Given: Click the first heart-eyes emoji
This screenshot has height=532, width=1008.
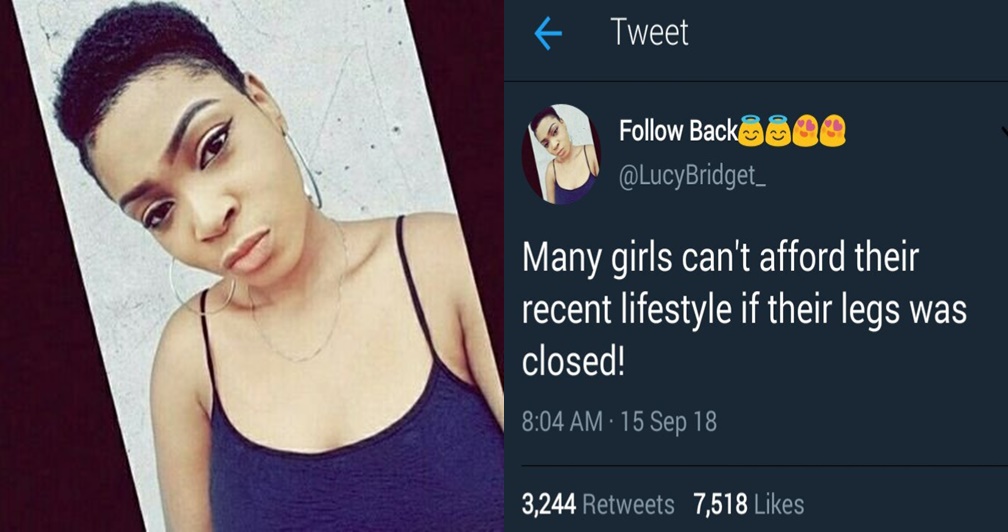Looking at the screenshot, I should (x=805, y=130).
